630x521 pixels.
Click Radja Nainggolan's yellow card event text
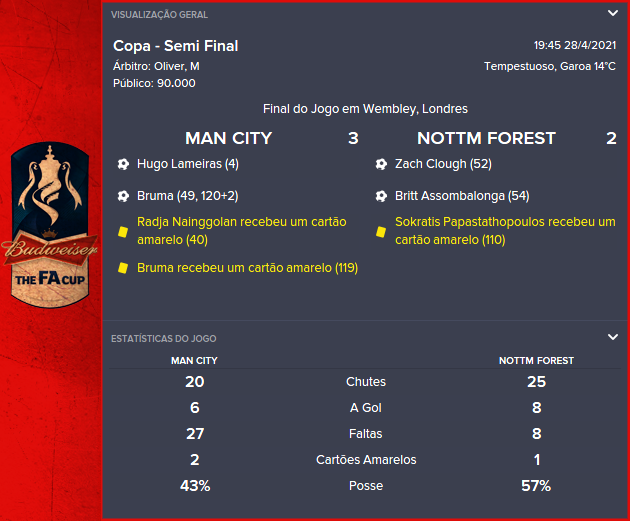(x=242, y=231)
